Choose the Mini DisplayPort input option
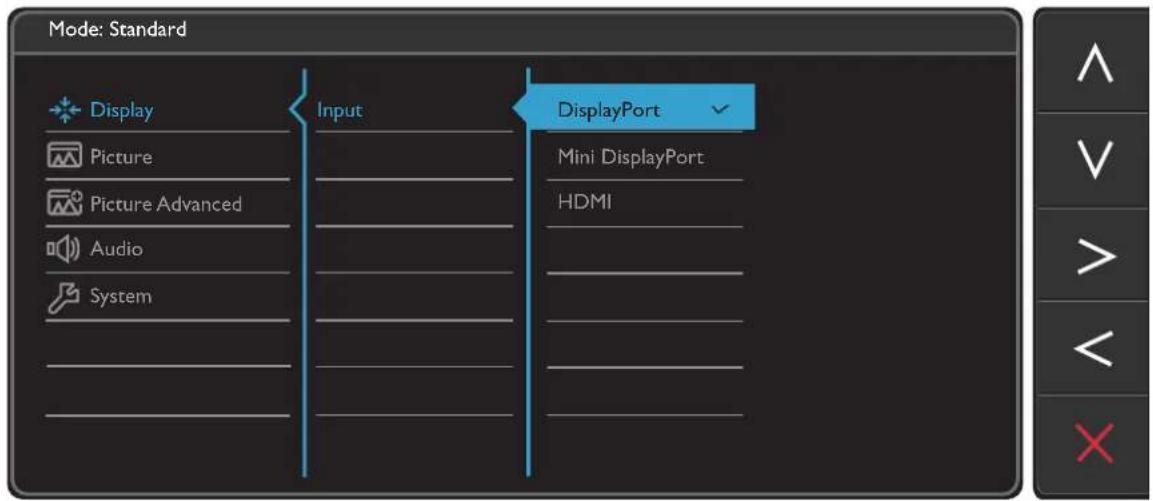This screenshot has width=1153, height=501. 645,157
